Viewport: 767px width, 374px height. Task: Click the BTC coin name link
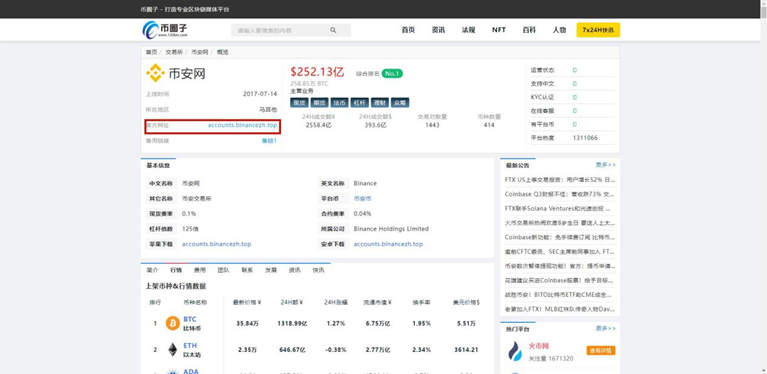(x=190, y=319)
